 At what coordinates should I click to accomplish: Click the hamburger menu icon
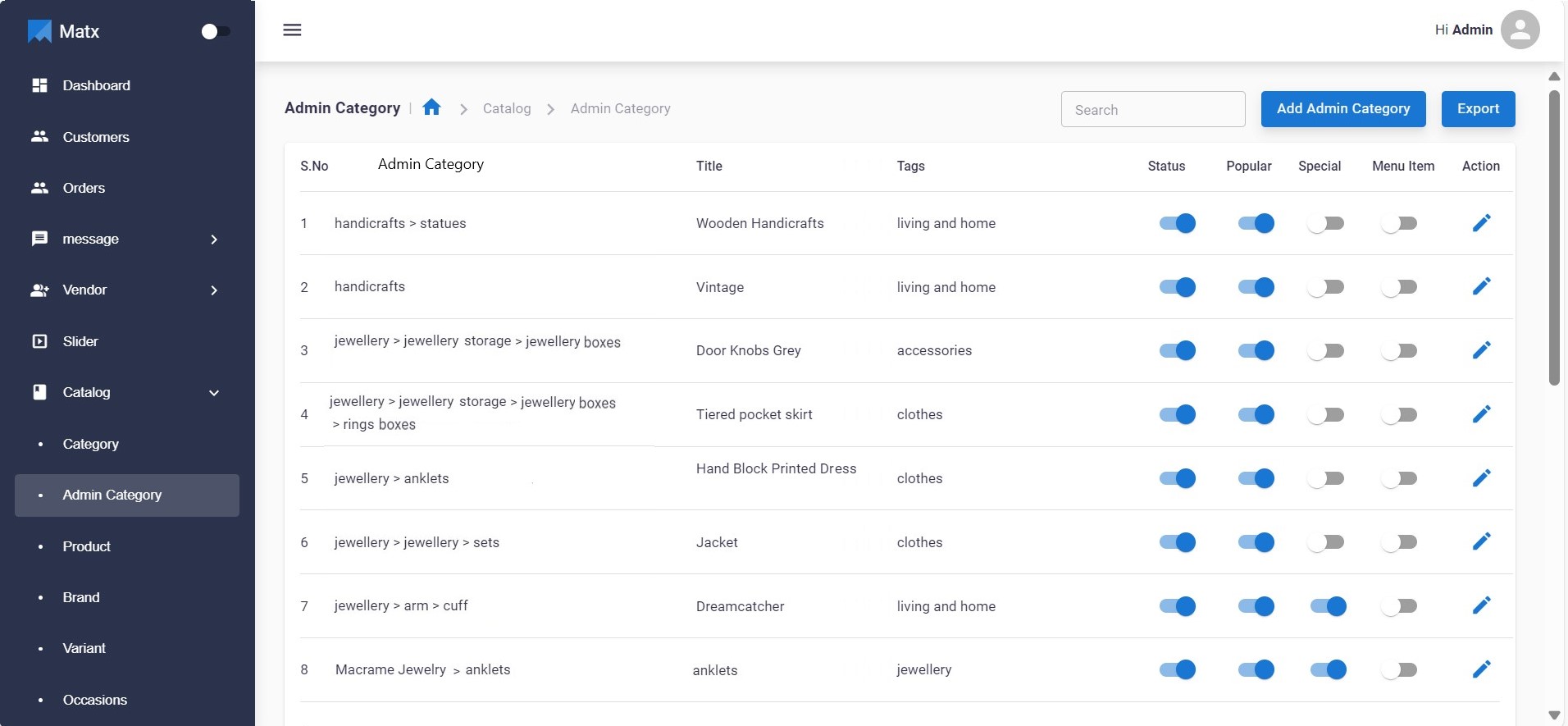coord(292,30)
